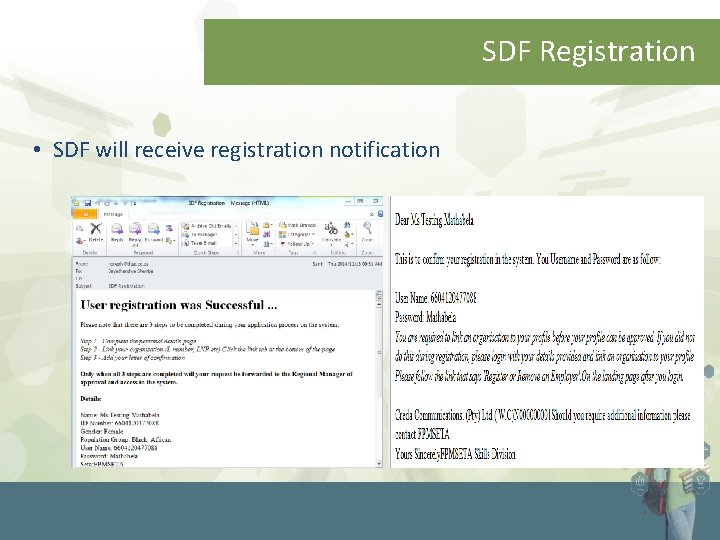Click the sender address in From field
The height and width of the screenshot is (540, 720).
coord(128,264)
